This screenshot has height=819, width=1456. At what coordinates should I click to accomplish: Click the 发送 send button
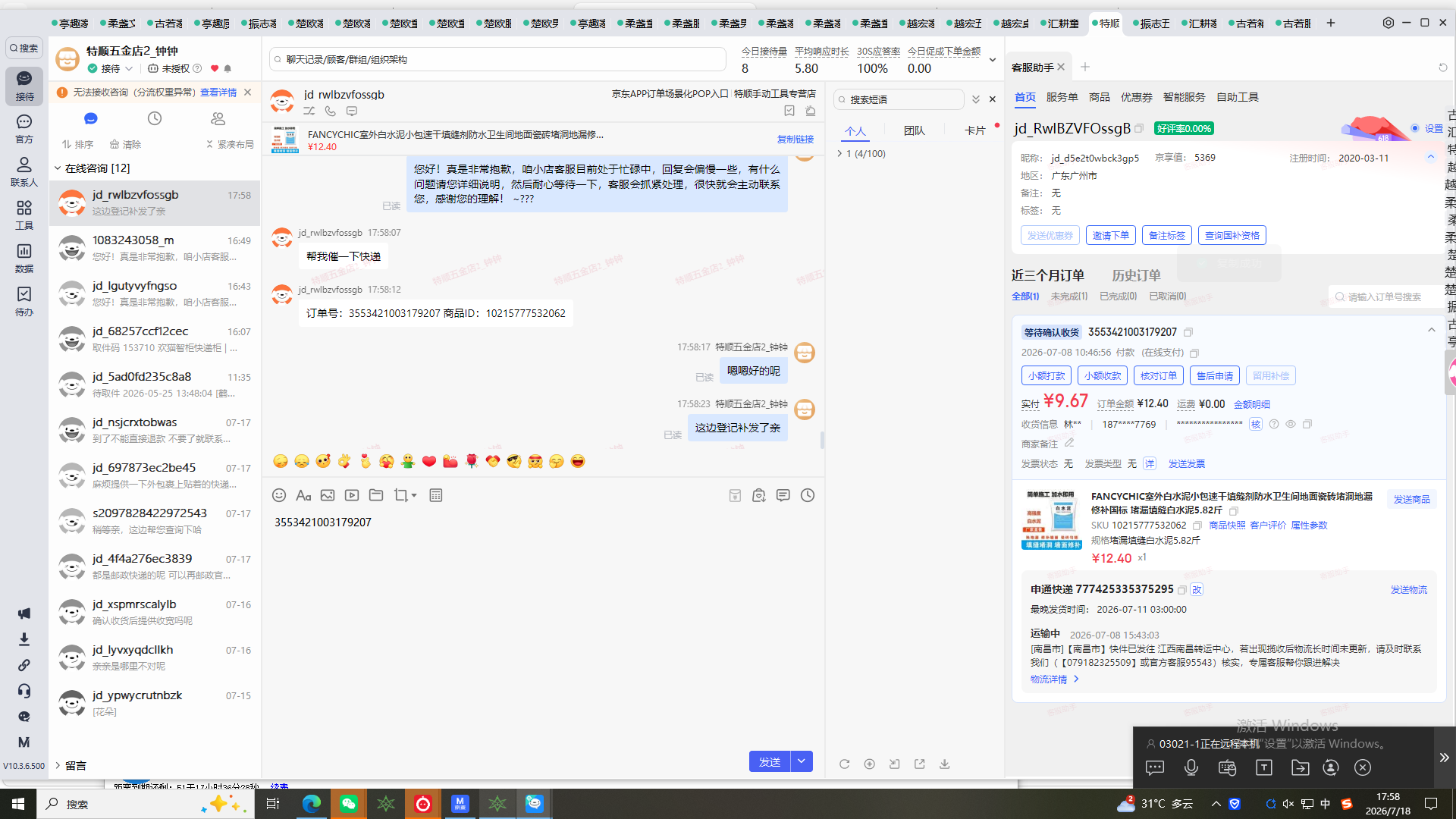click(770, 761)
